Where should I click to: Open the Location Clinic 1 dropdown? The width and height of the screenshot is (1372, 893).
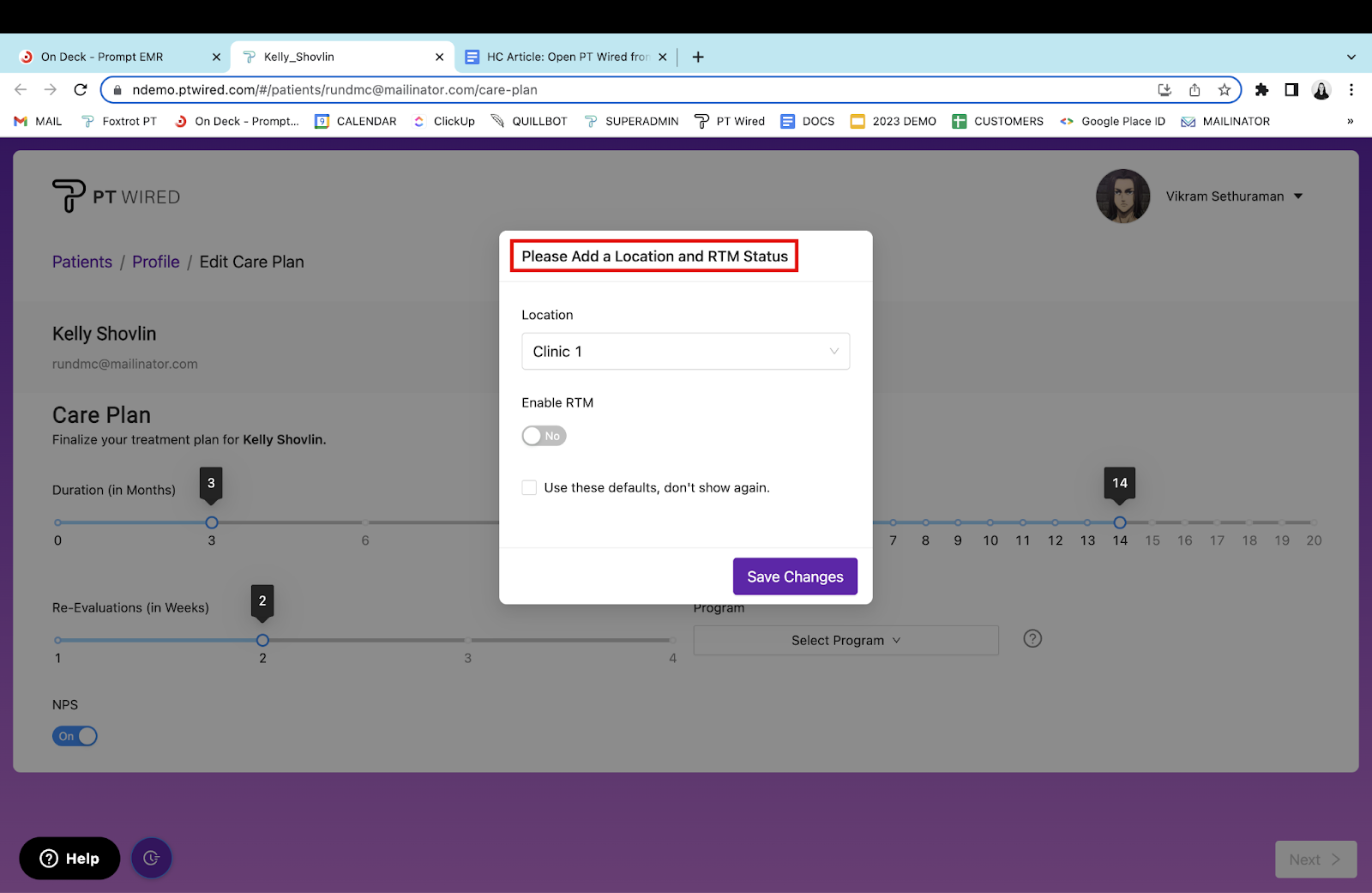point(685,352)
